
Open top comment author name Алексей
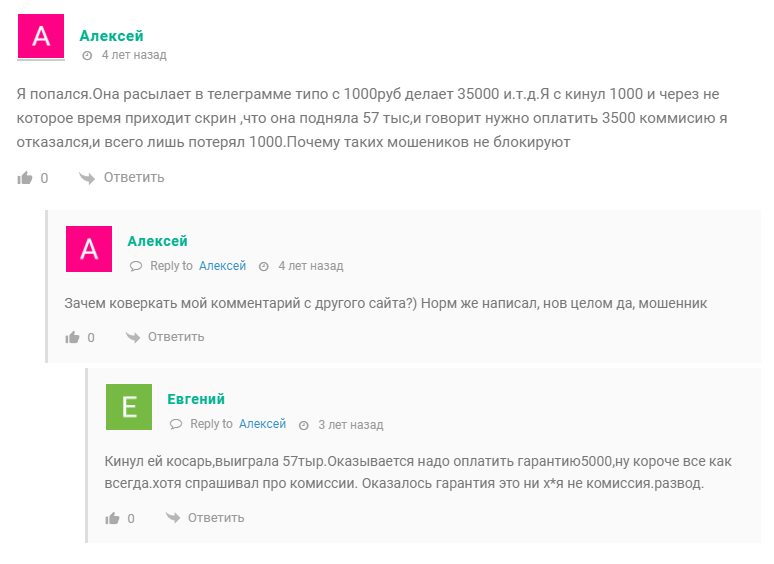click(x=111, y=36)
